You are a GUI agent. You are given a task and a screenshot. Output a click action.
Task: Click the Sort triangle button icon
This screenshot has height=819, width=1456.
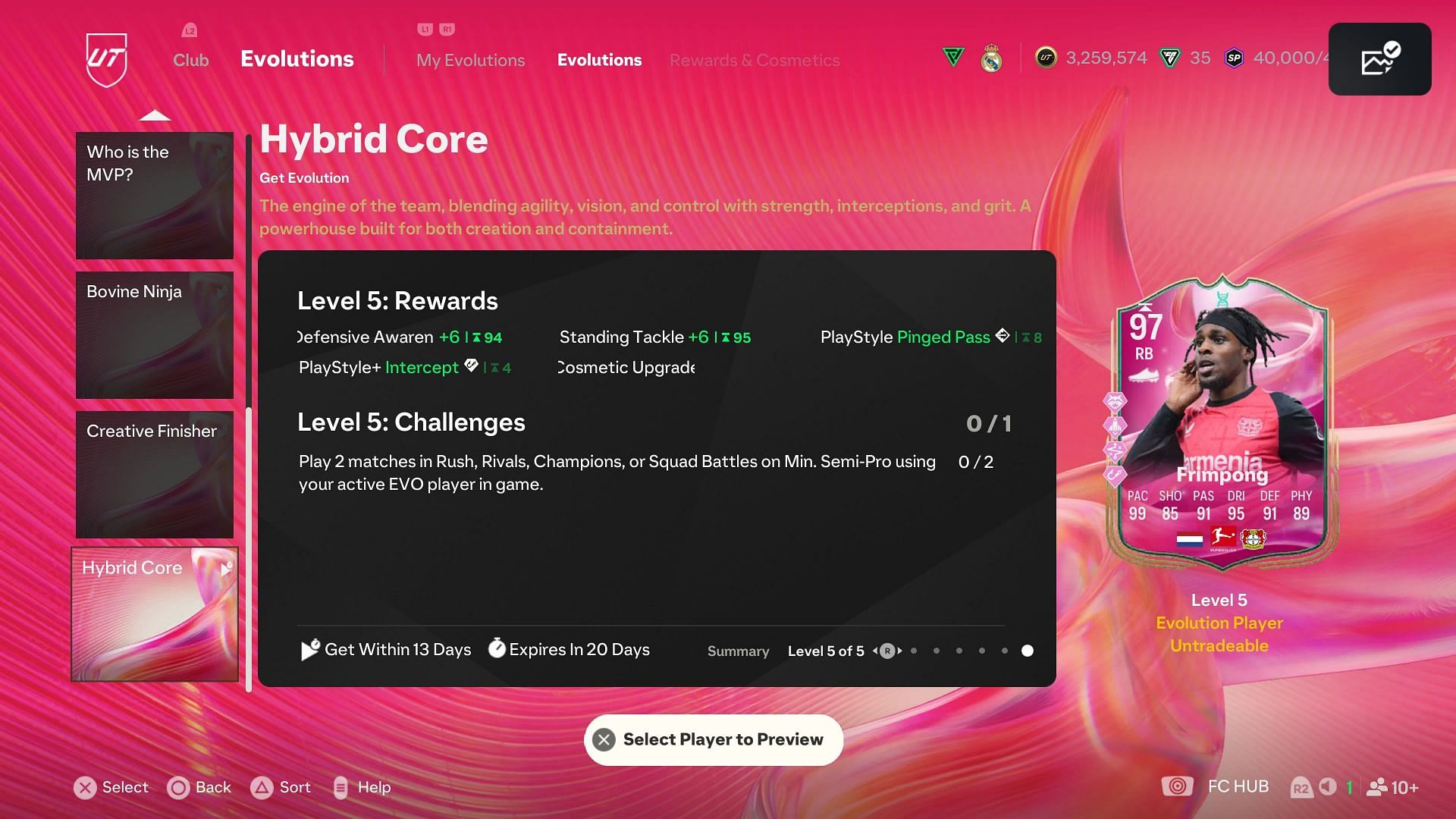pos(262,788)
